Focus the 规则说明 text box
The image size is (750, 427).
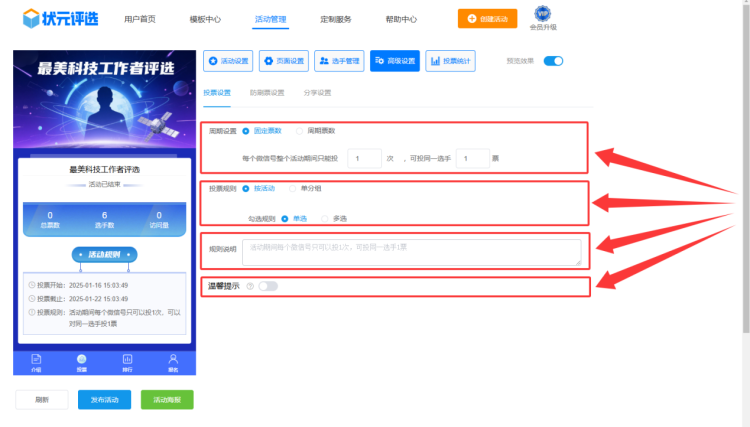click(x=410, y=252)
